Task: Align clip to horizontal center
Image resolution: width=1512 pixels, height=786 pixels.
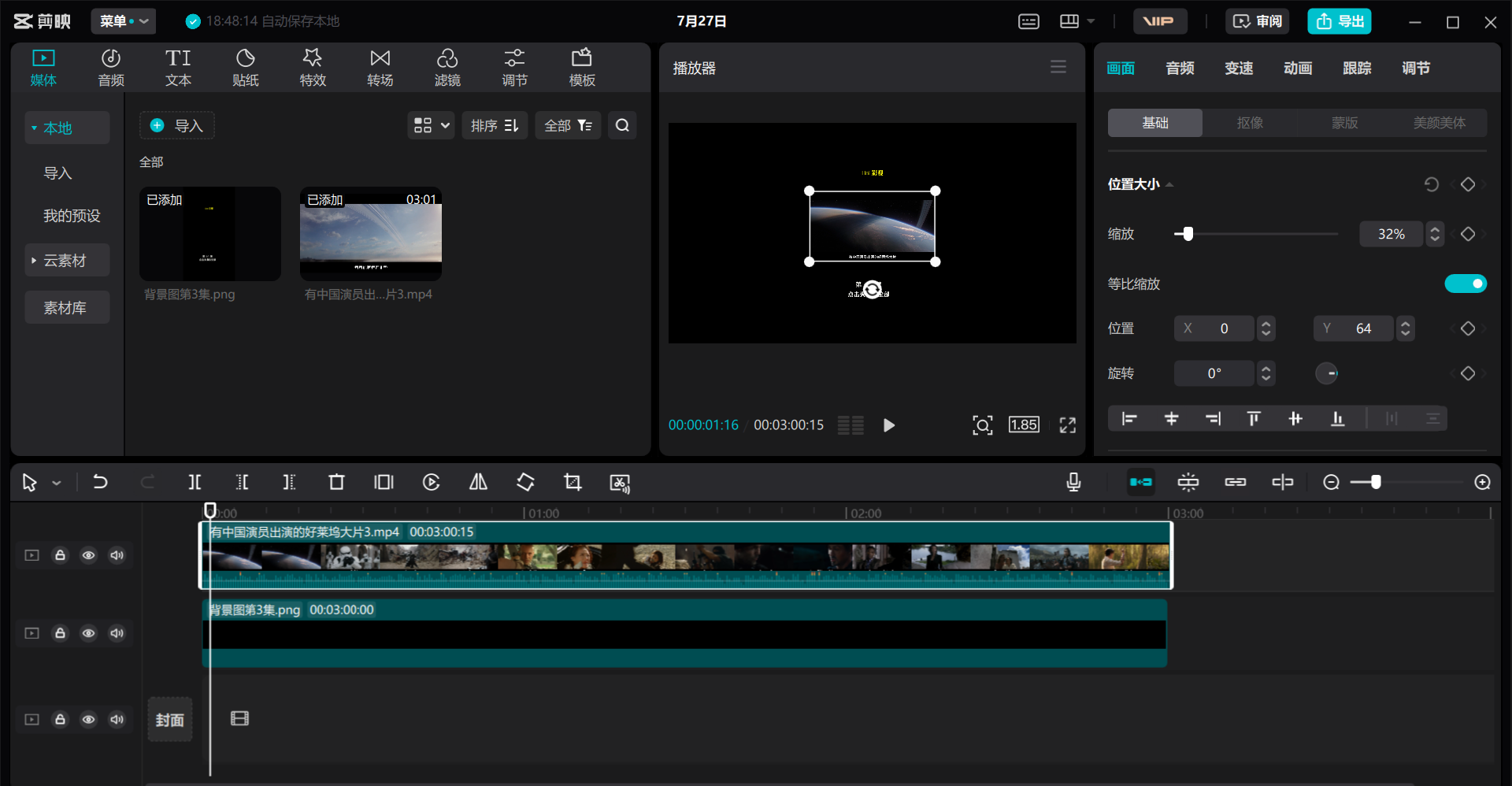Action: pos(1171,419)
